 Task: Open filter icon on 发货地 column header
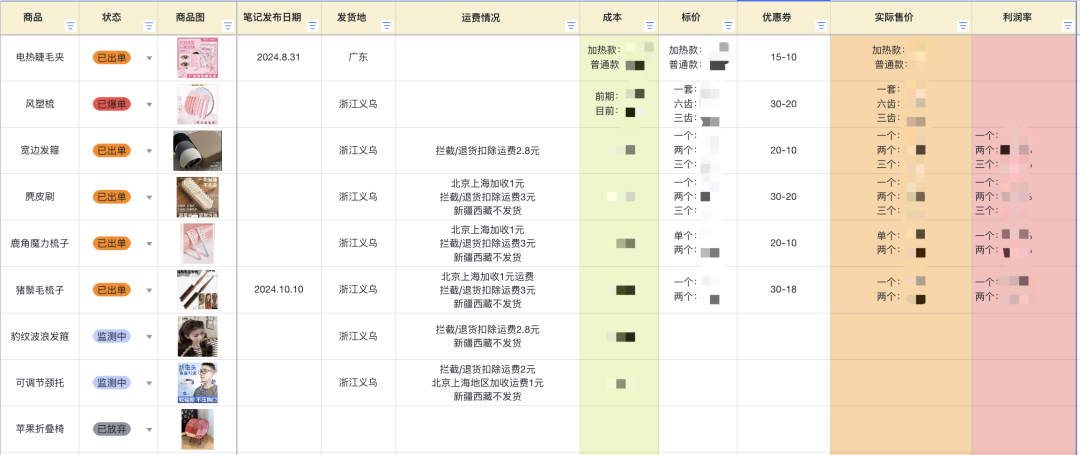[386, 25]
